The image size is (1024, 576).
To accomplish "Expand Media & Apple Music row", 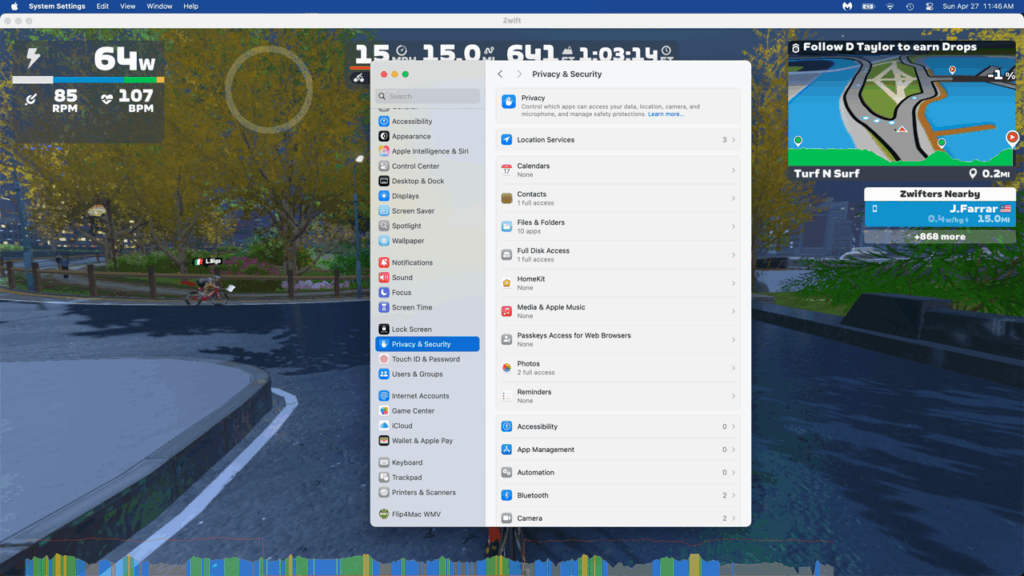I will [x=618, y=312].
